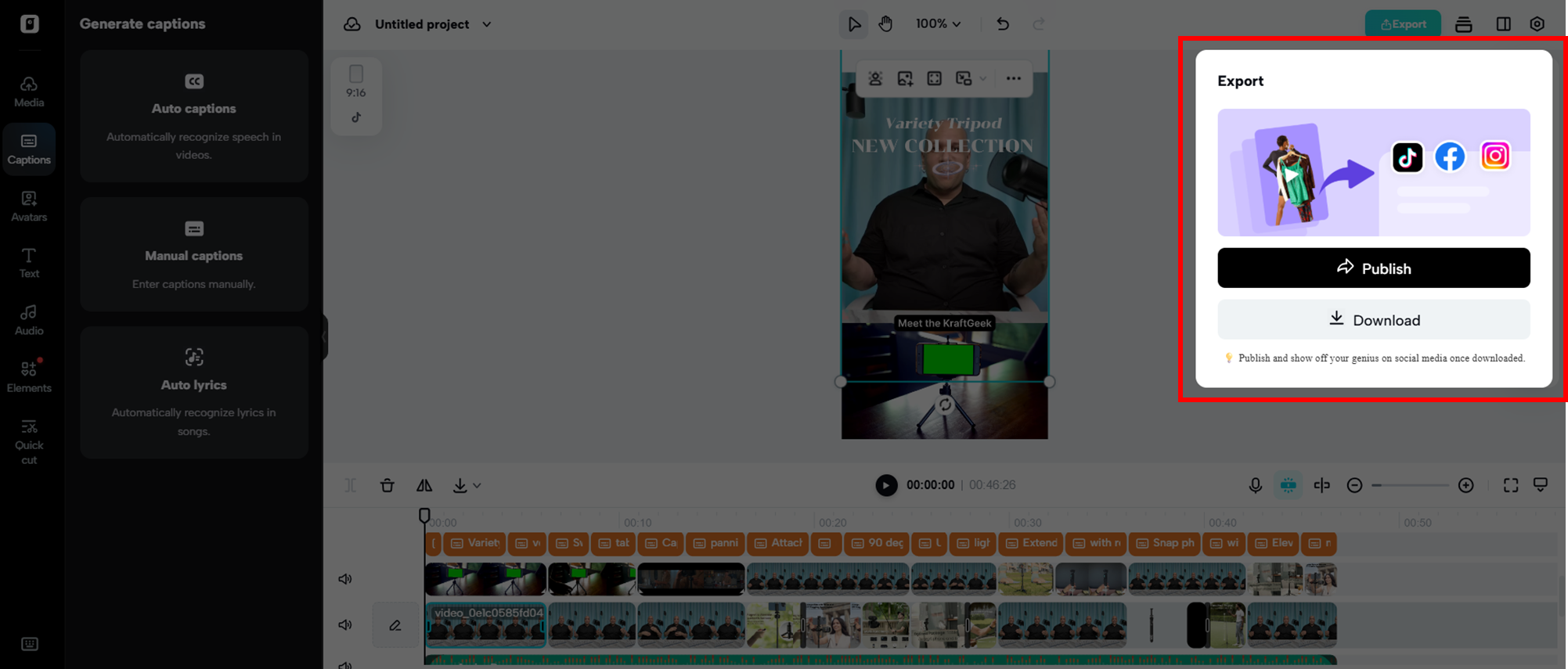Click cloud save status icon
1568x669 pixels.
[352, 24]
